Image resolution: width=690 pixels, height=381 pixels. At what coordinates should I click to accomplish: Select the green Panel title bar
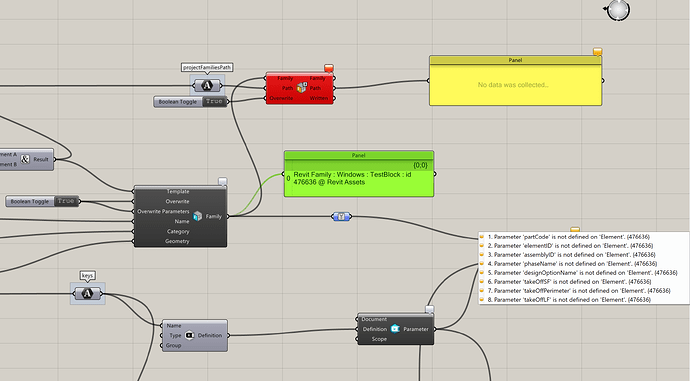pos(359,155)
